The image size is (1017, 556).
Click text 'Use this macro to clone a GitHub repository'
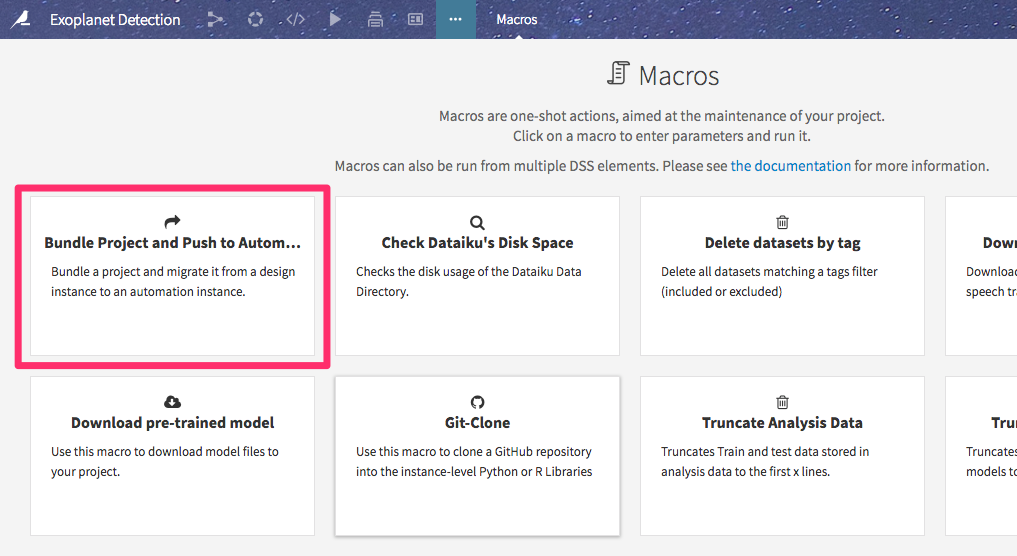click(473, 452)
